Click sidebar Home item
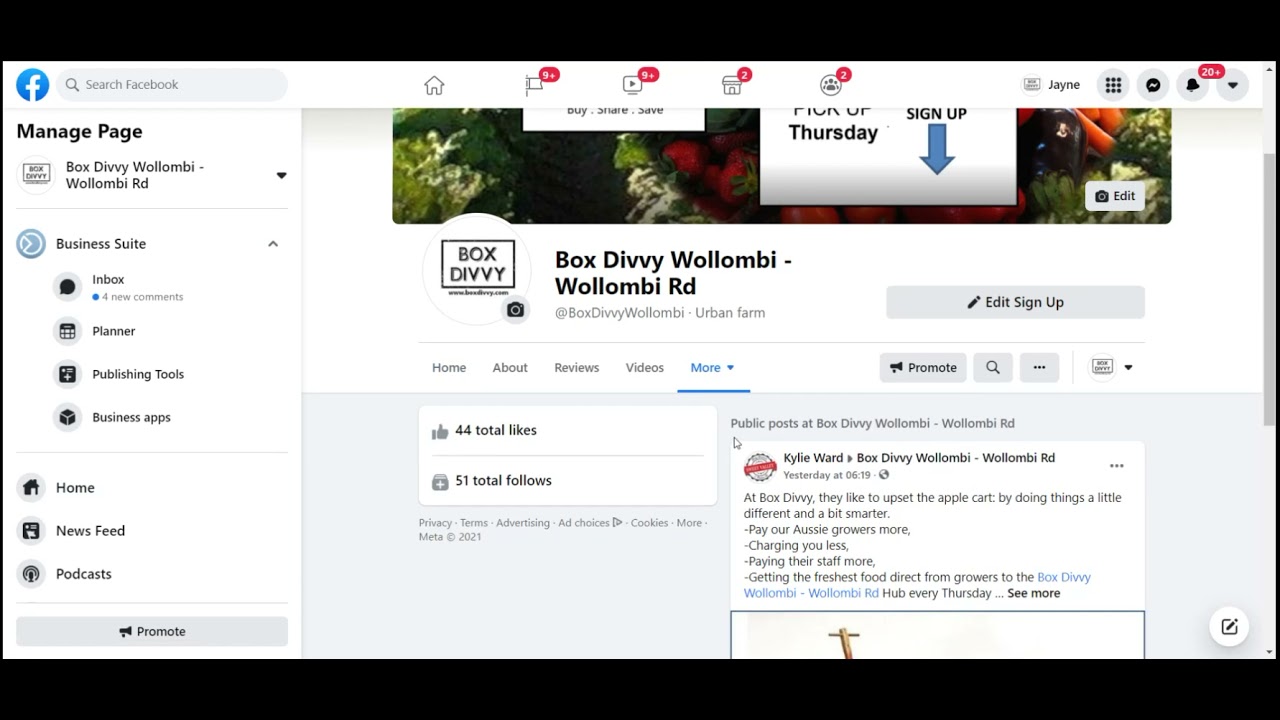1280x720 pixels. [x=152, y=488]
